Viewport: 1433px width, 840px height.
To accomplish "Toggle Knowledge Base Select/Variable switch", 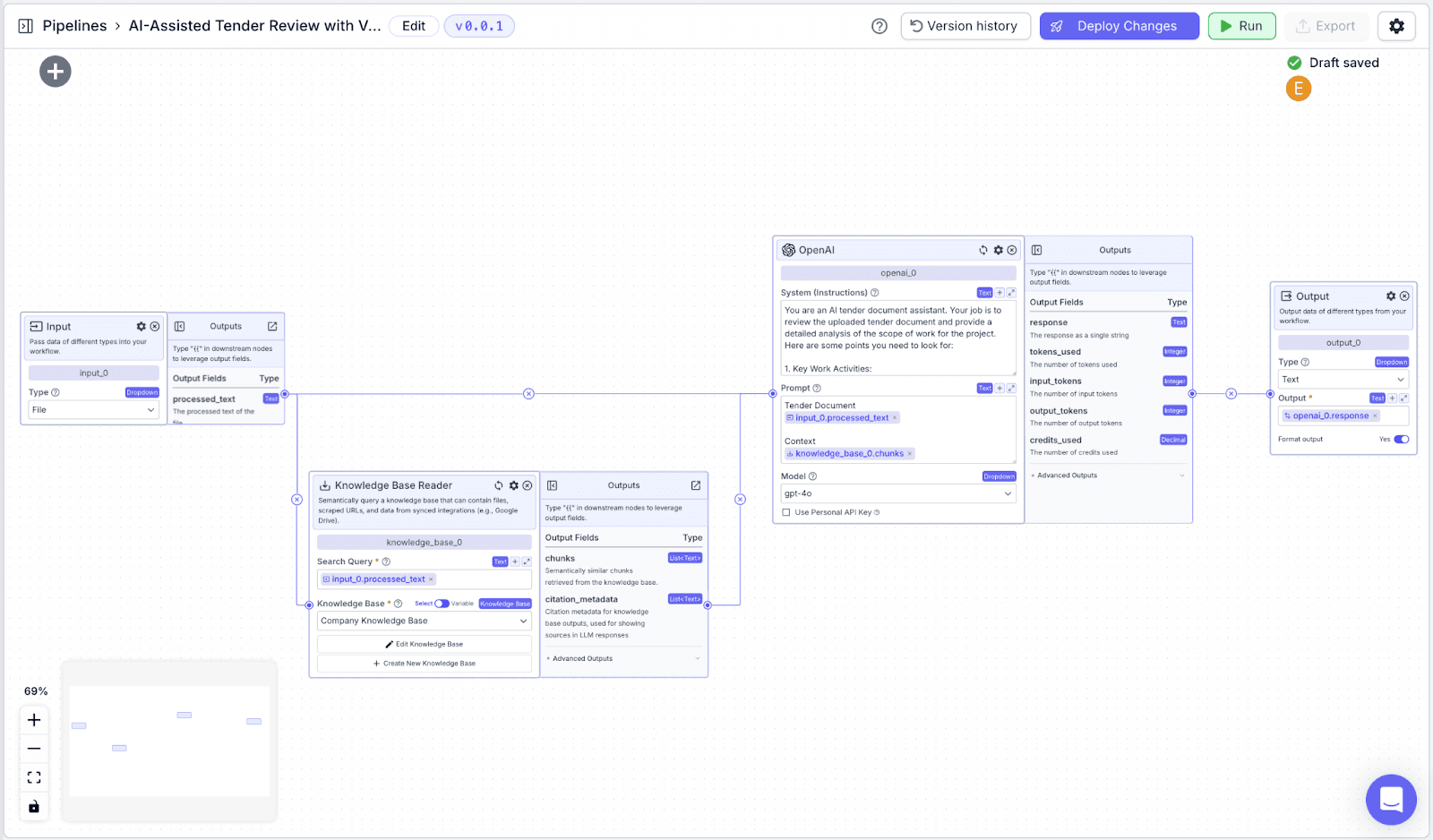I will pyautogui.click(x=442, y=604).
